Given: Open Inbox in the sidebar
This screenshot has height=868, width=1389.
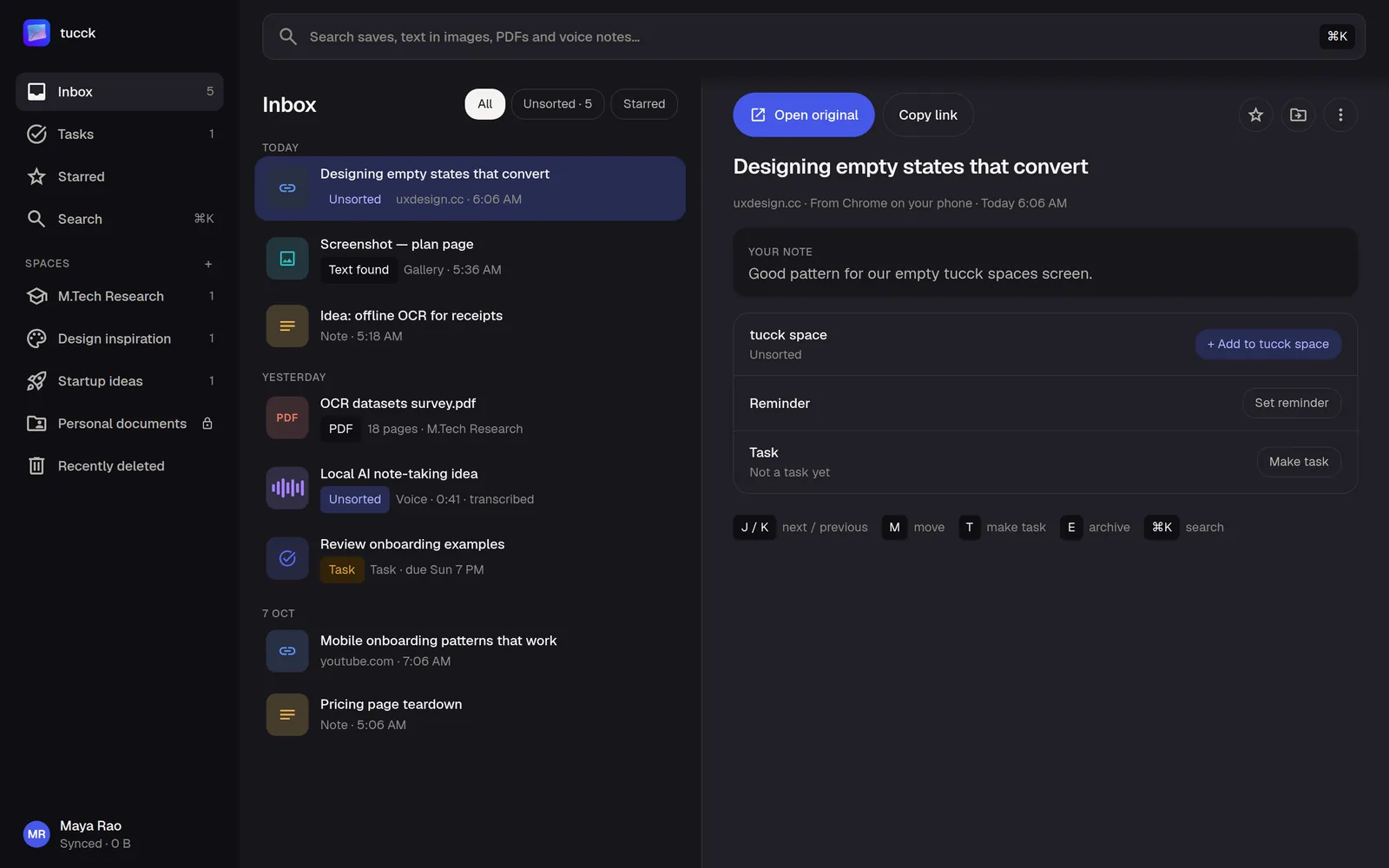Looking at the screenshot, I should [x=120, y=92].
